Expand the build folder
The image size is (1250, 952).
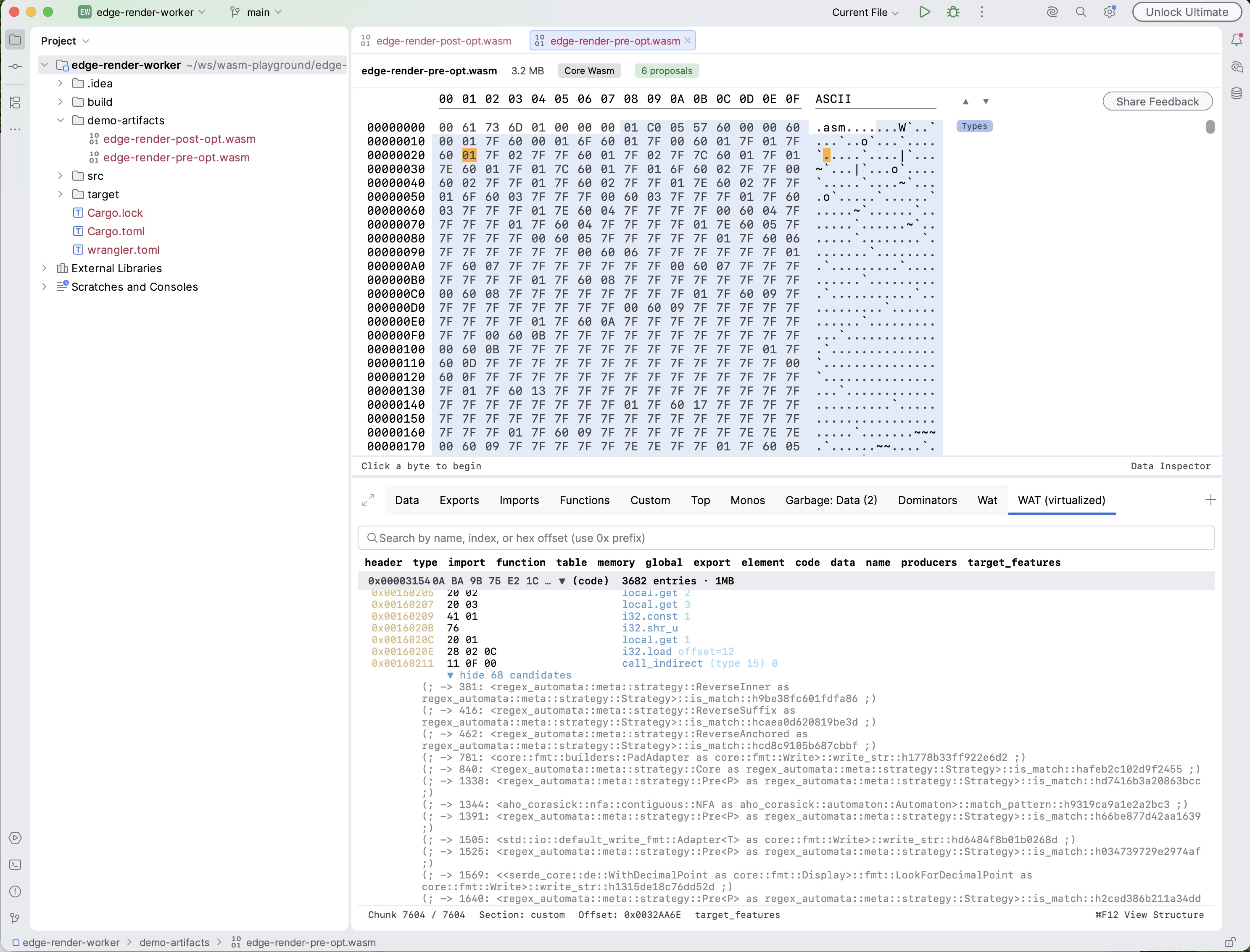click(x=61, y=102)
